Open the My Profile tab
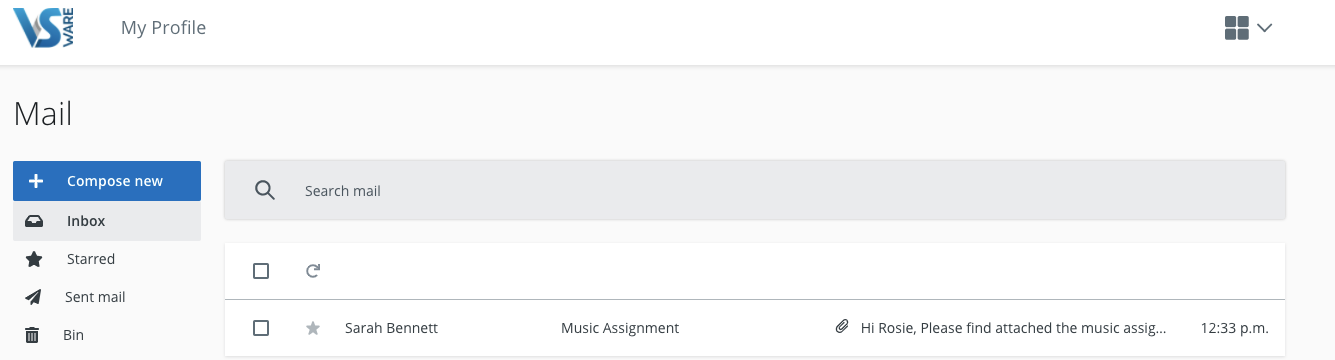This screenshot has height=360, width=1335. (x=163, y=28)
